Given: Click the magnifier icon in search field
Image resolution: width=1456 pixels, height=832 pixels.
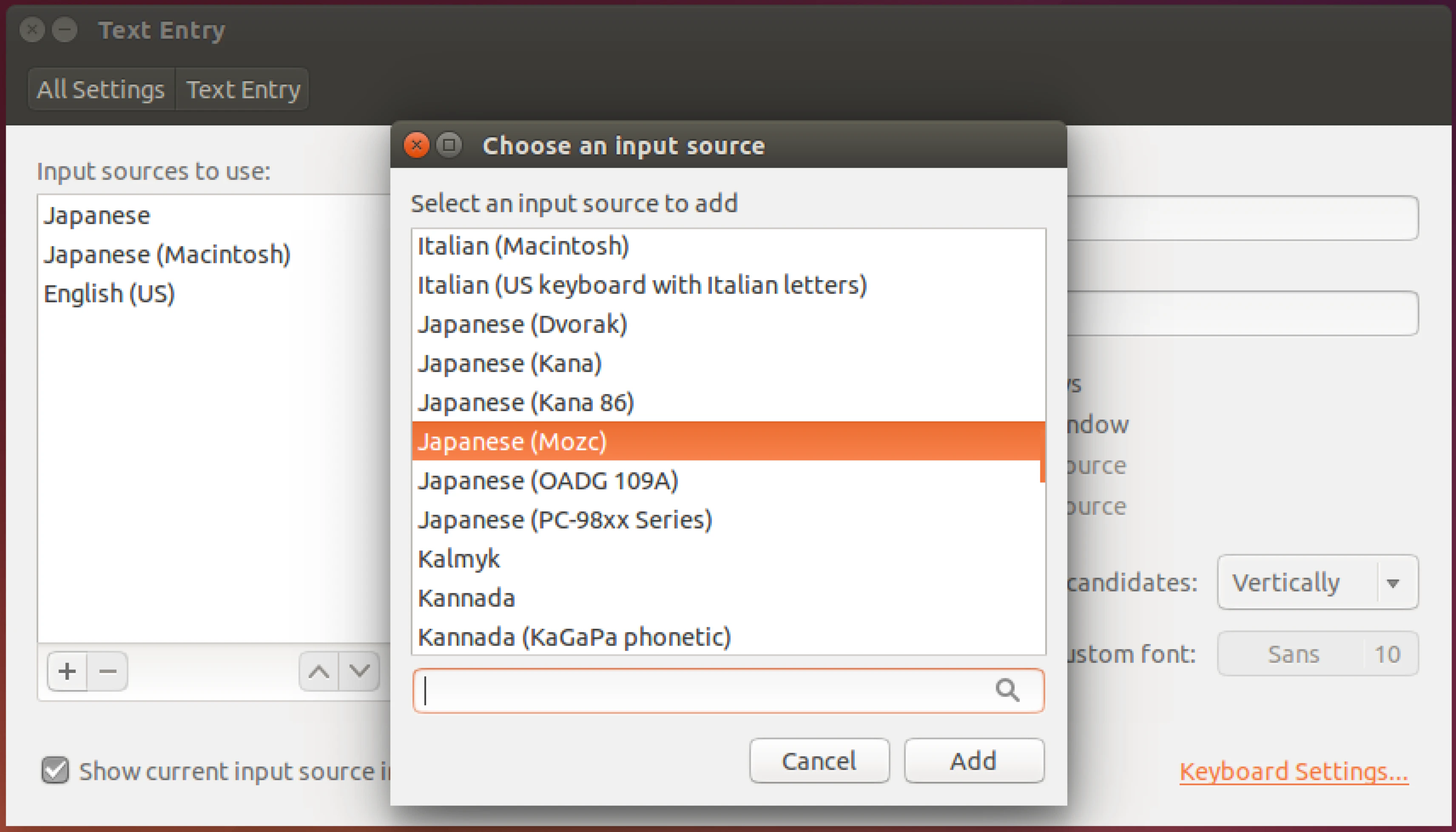Looking at the screenshot, I should [x=1007, y=690].
